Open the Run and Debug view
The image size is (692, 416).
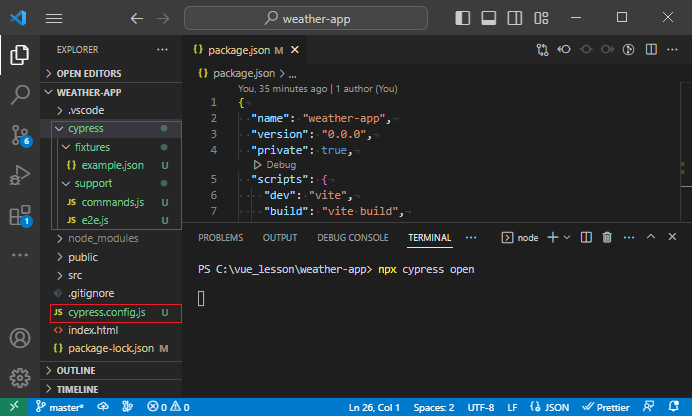[x=20, y=175]
